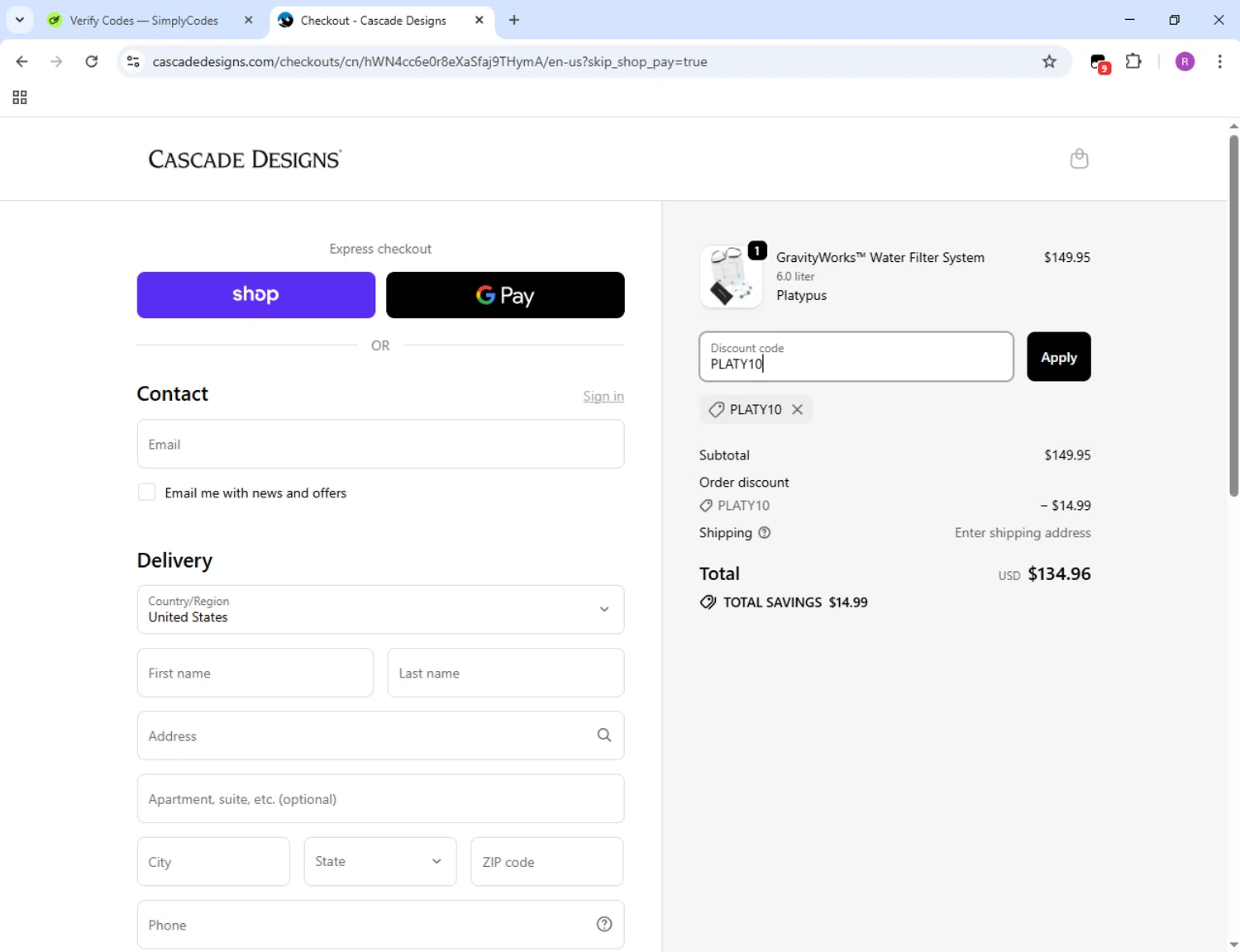Reload the checkout page
1240x952 pixels.
click(92, 62)
